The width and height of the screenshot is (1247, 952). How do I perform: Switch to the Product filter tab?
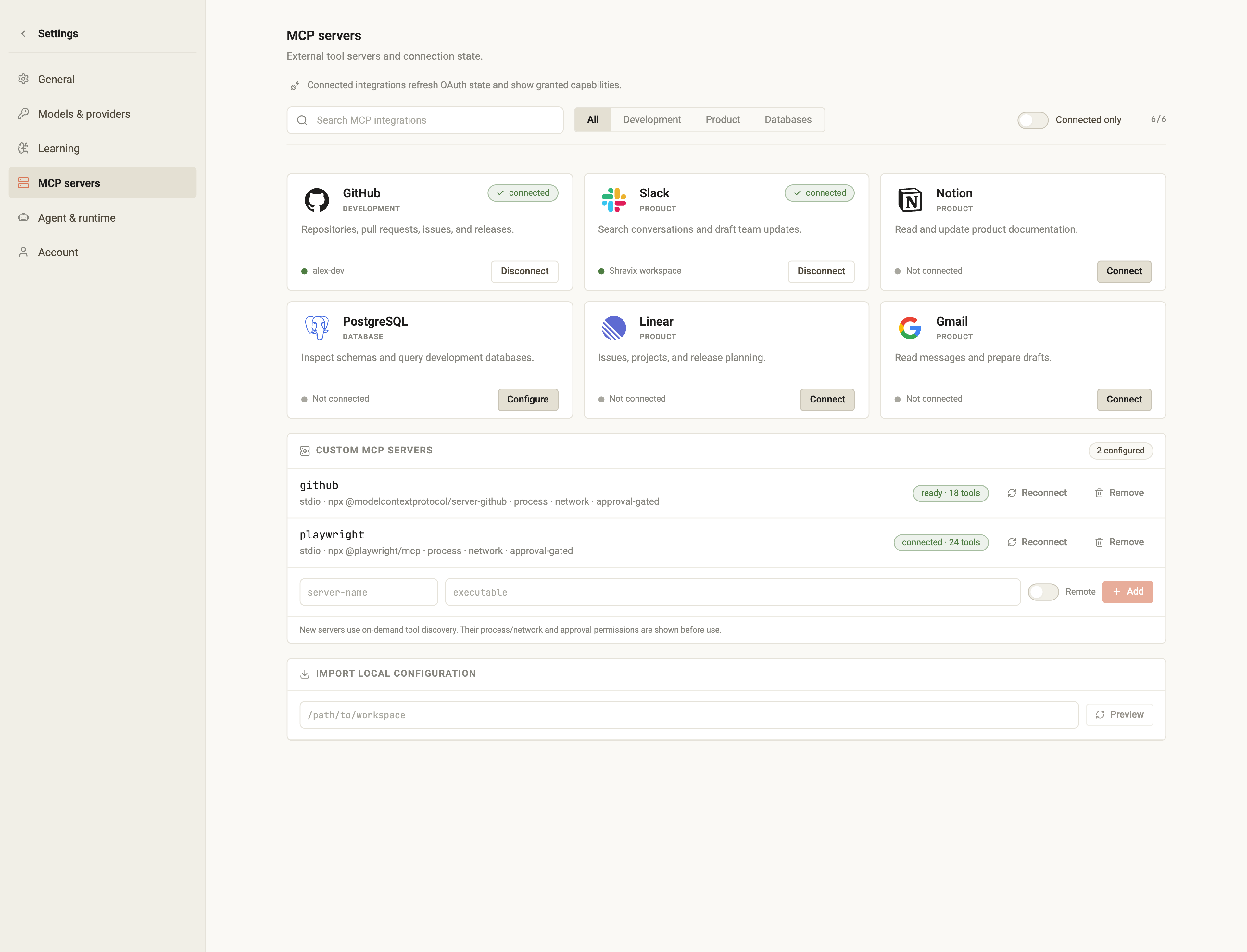click(723, 119)
